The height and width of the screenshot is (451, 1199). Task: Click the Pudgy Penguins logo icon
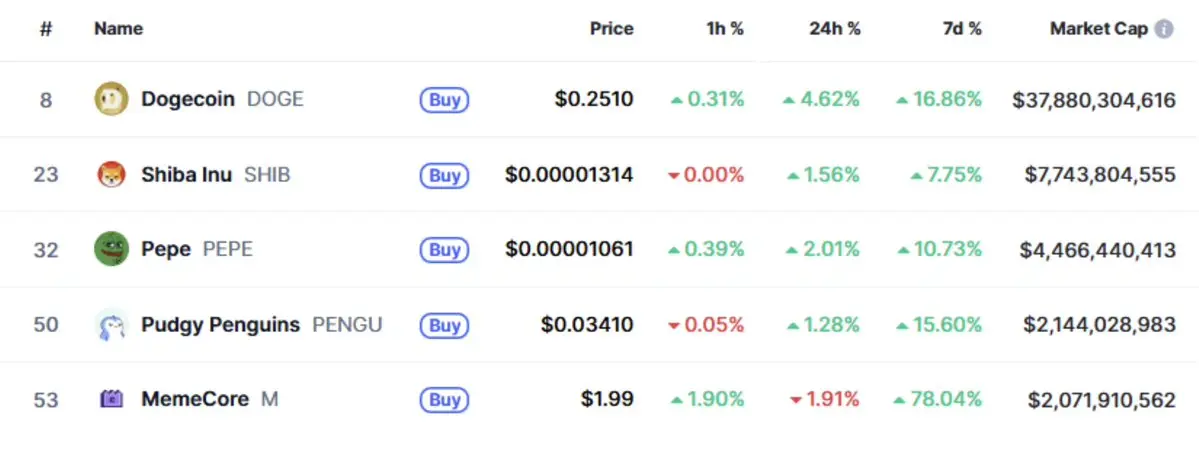(x=112, y=325)
